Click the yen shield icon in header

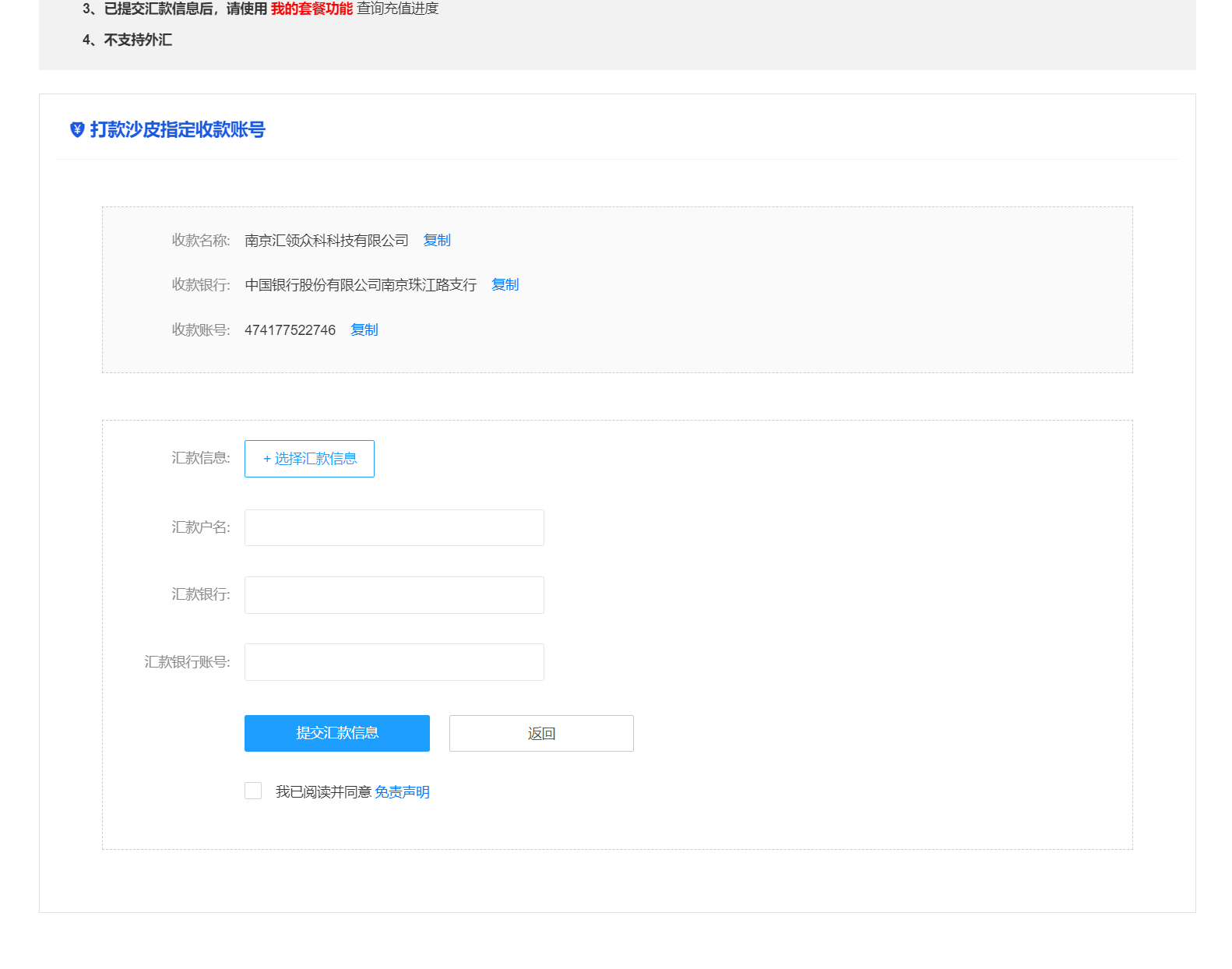coord(77,129)
